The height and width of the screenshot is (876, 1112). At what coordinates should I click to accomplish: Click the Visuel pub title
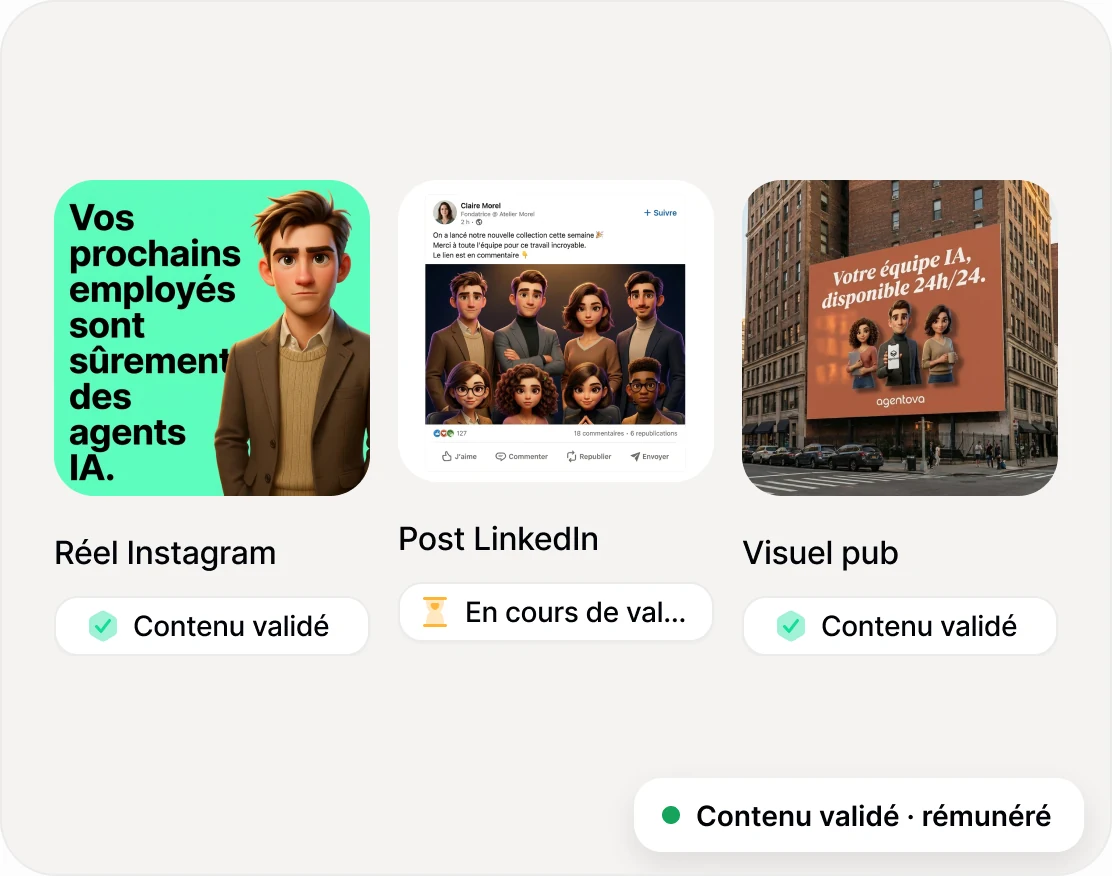[821, 553]
